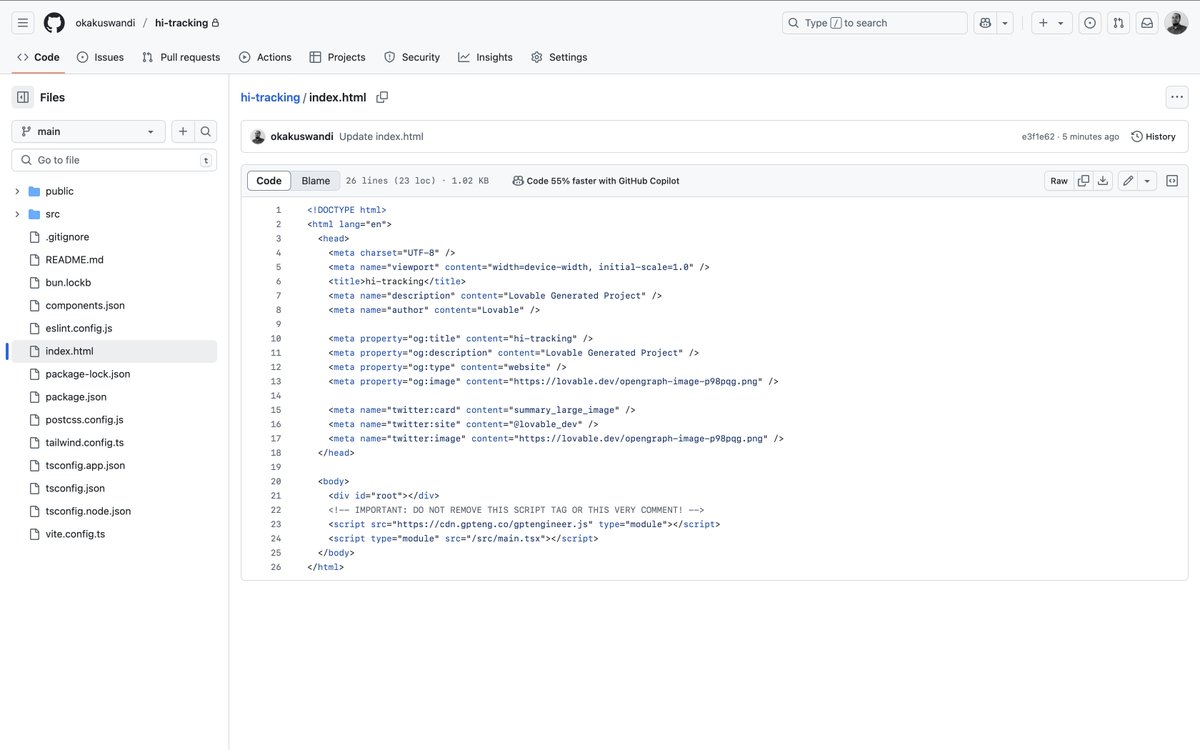Switch to the Security tab
Image resolution: width=1200 pixels, height=750 pixels.
pos(412,57)
